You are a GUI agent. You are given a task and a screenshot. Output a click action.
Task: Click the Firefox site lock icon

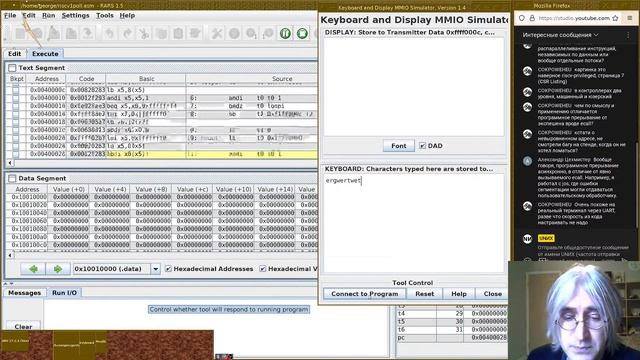[x=532, y=18]
